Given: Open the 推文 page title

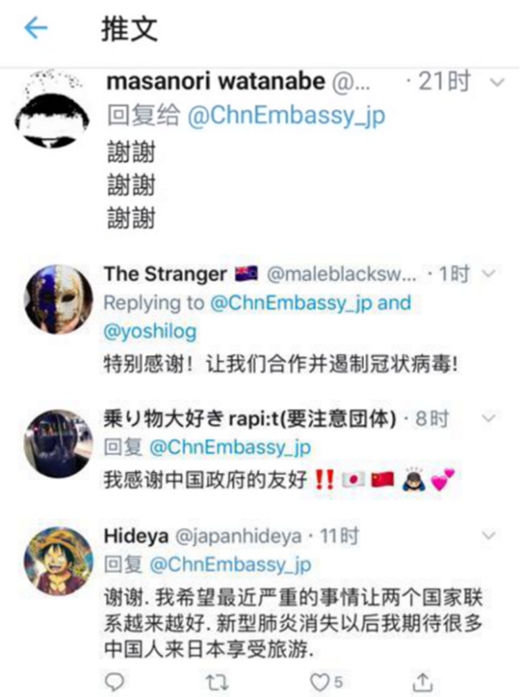Looking at the screenshot, I should pyautogui.click(x=129, y=29).
